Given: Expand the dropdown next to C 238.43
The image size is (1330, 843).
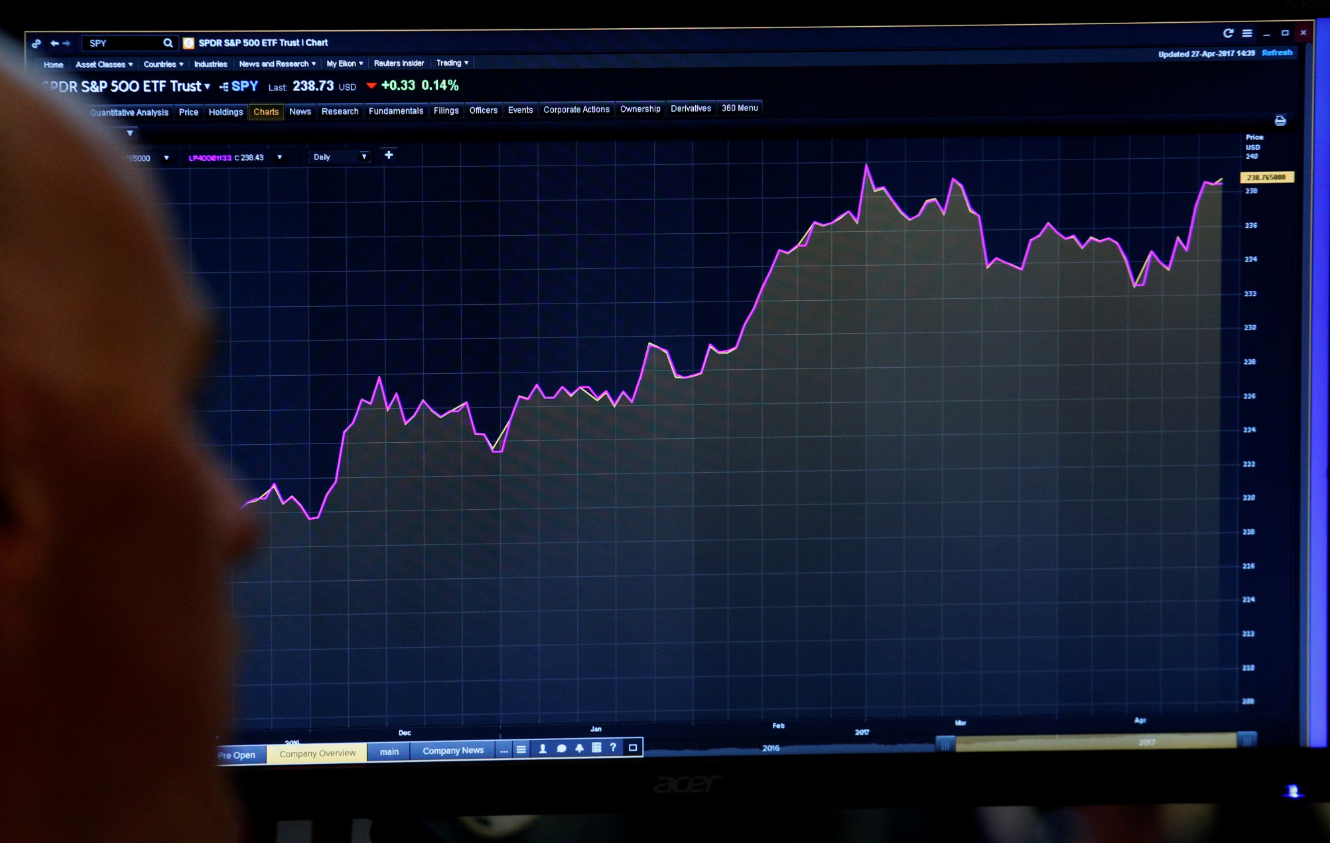Looking at the screenshot, I should pos(278,157).
